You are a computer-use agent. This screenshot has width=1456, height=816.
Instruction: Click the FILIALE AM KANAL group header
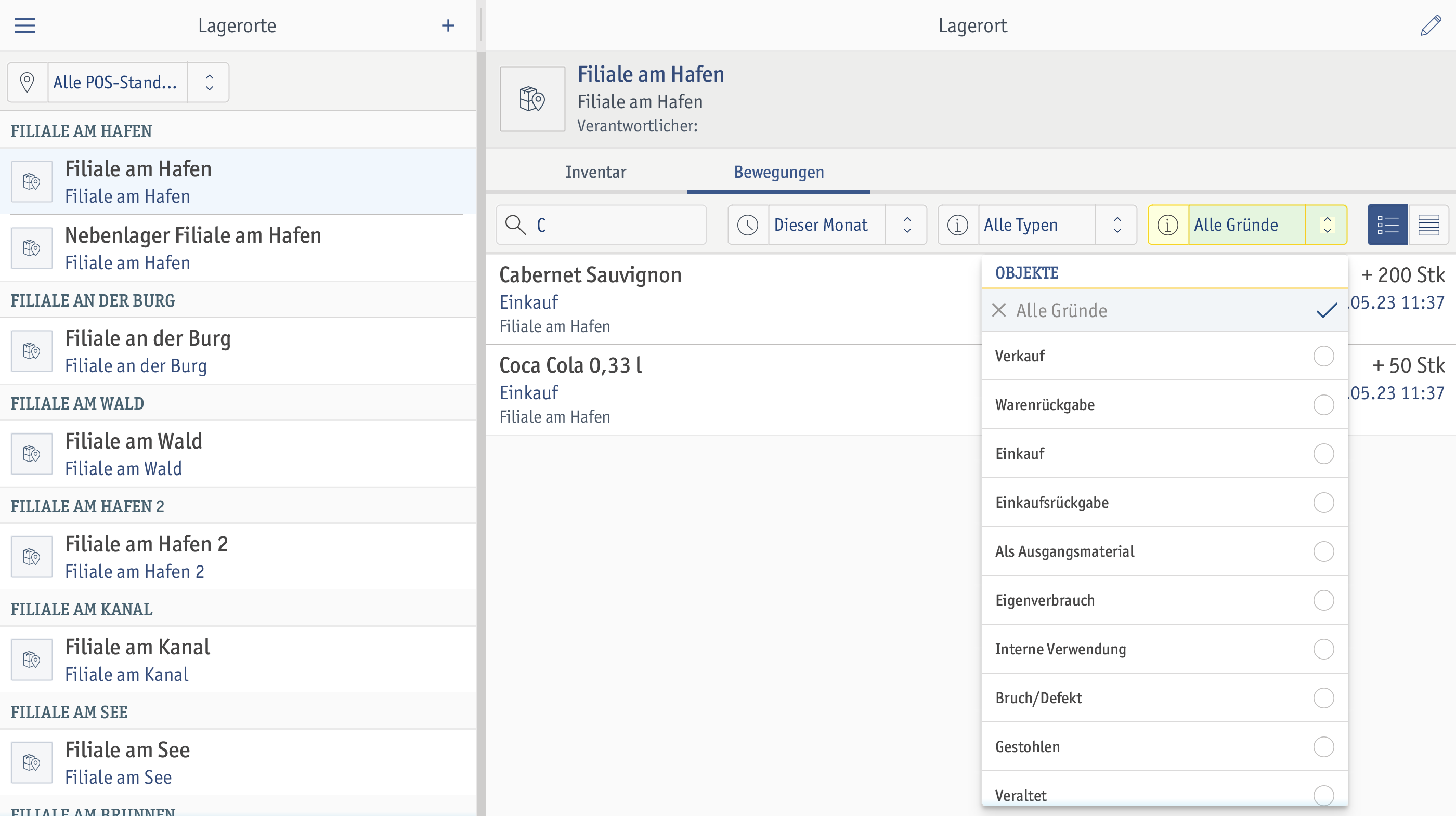pyautogui.click(x=238, y=609)
